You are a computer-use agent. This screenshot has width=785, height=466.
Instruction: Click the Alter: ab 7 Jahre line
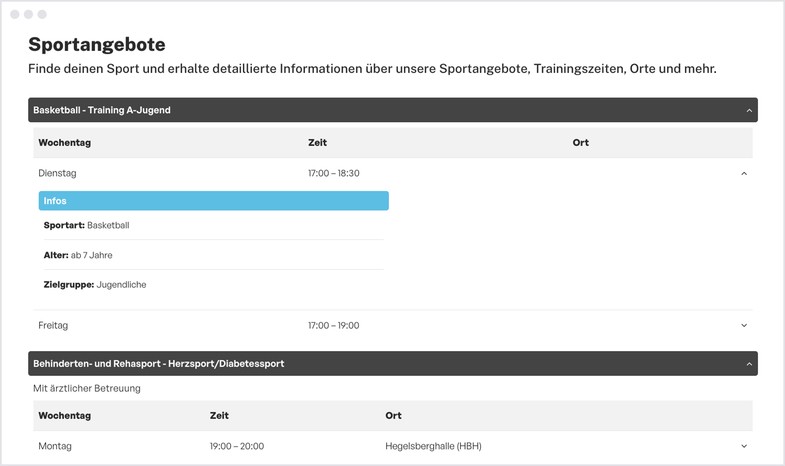tap(78, 255)
